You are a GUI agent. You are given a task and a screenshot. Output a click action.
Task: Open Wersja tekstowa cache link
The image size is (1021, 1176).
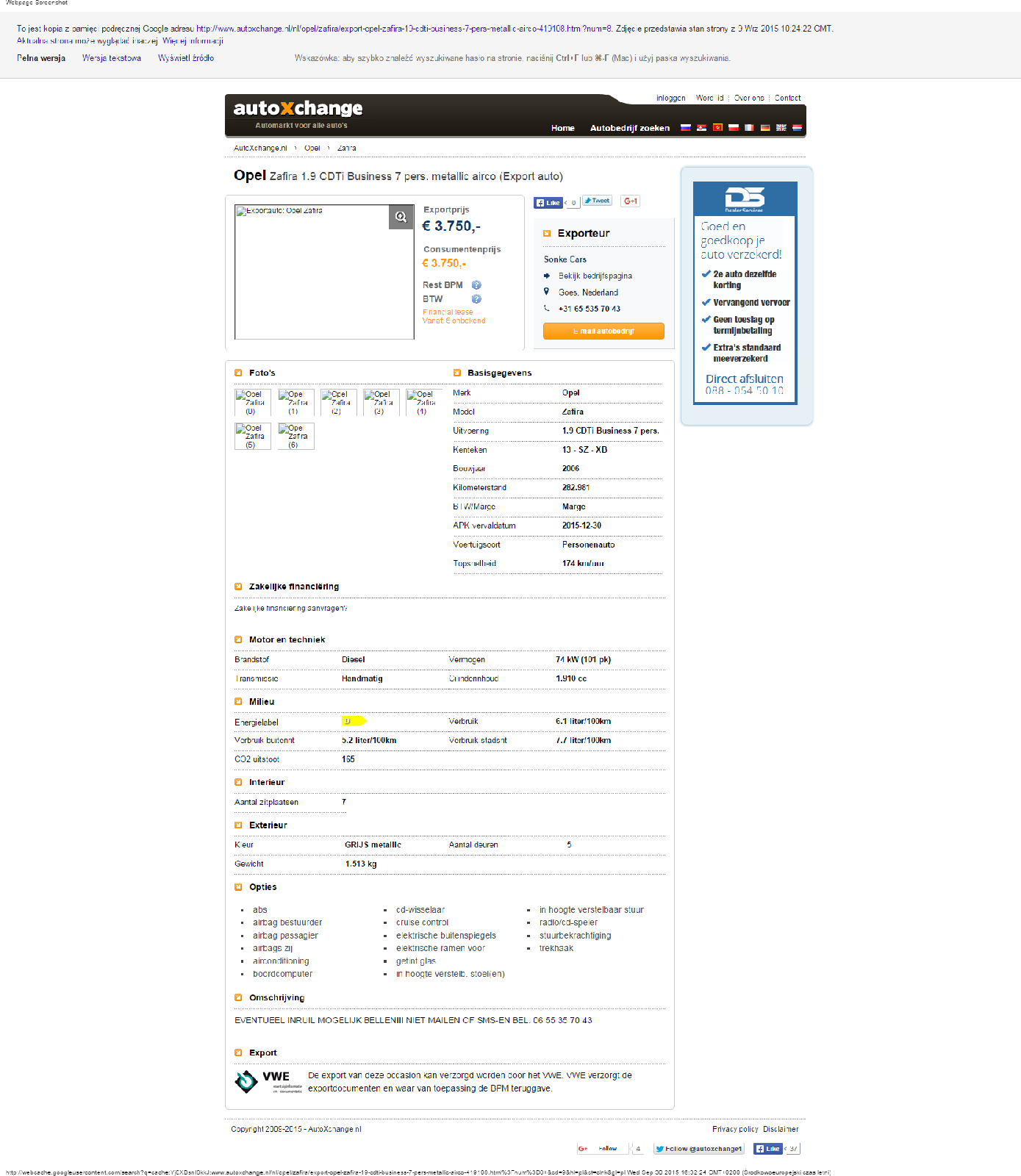point(112,58)
